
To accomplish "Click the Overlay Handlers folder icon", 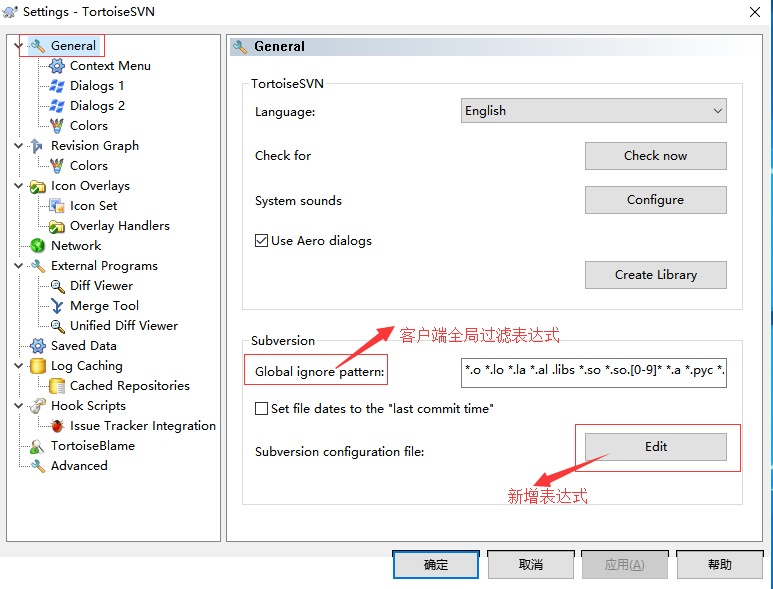I will coord(57,226).
